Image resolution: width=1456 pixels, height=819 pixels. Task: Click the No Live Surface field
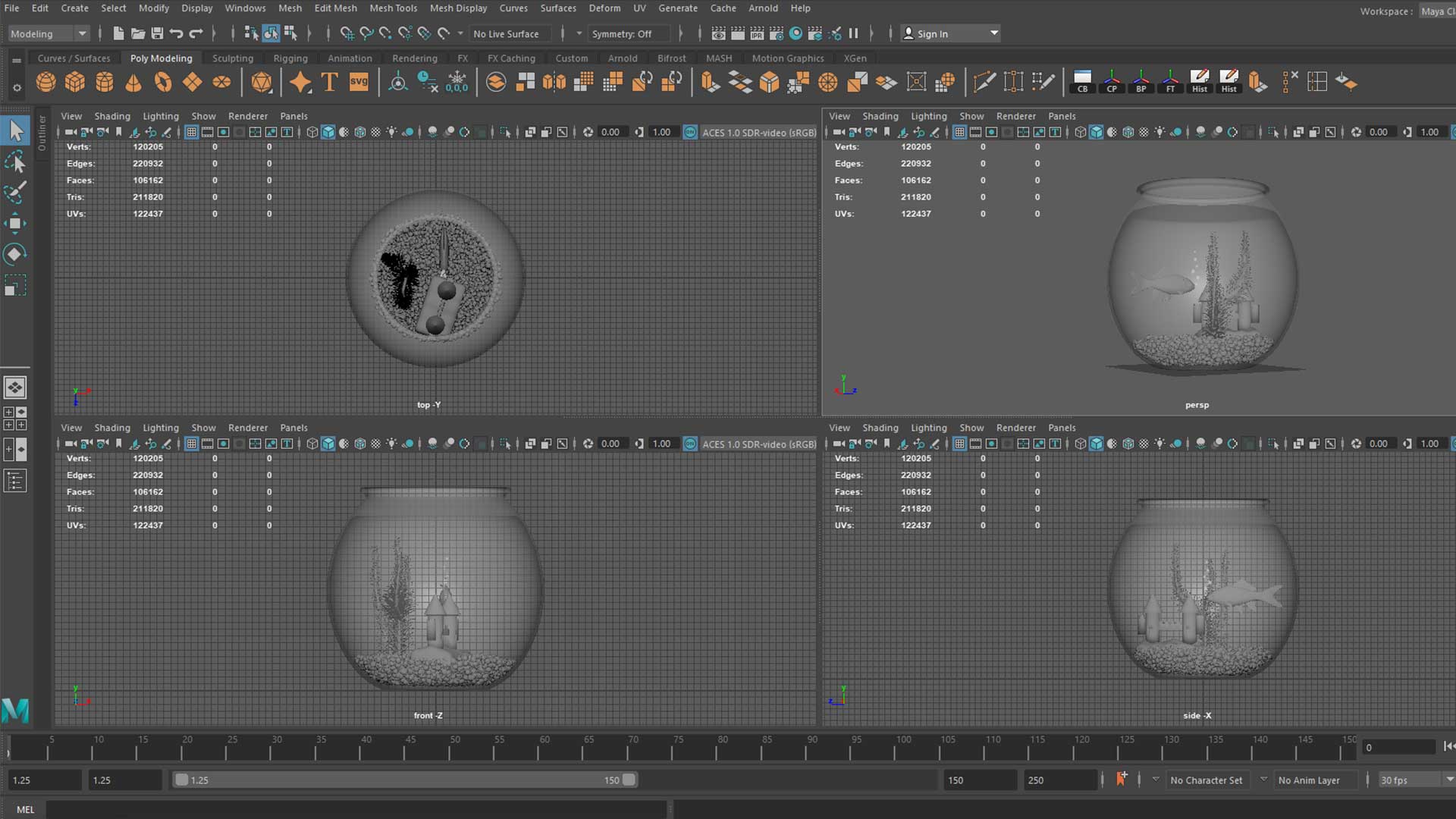pos(506,33)
